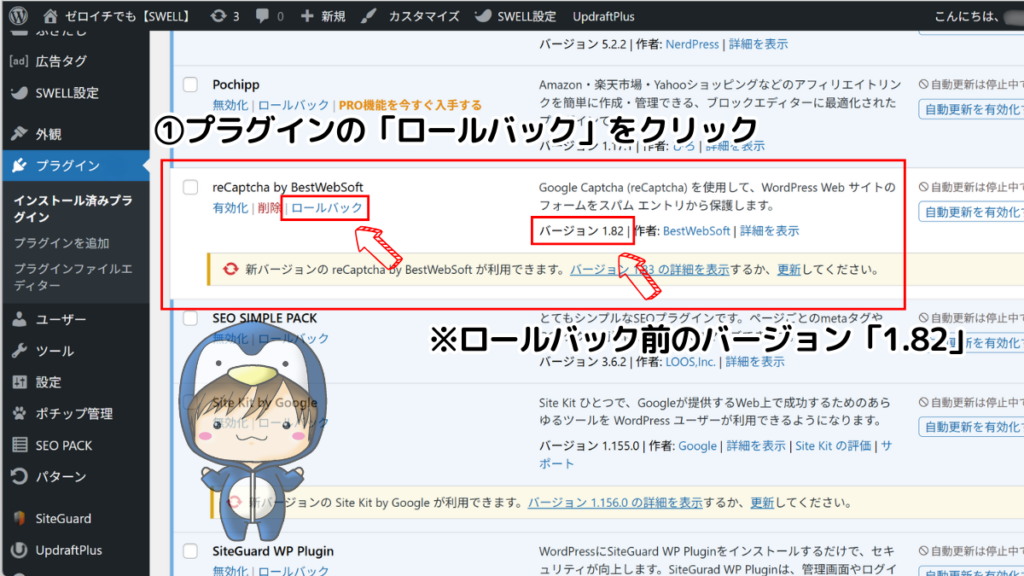Click the プラグイン plug icon in sidebar
This screenshot has width=1024, height=576.
coord(20,165)
